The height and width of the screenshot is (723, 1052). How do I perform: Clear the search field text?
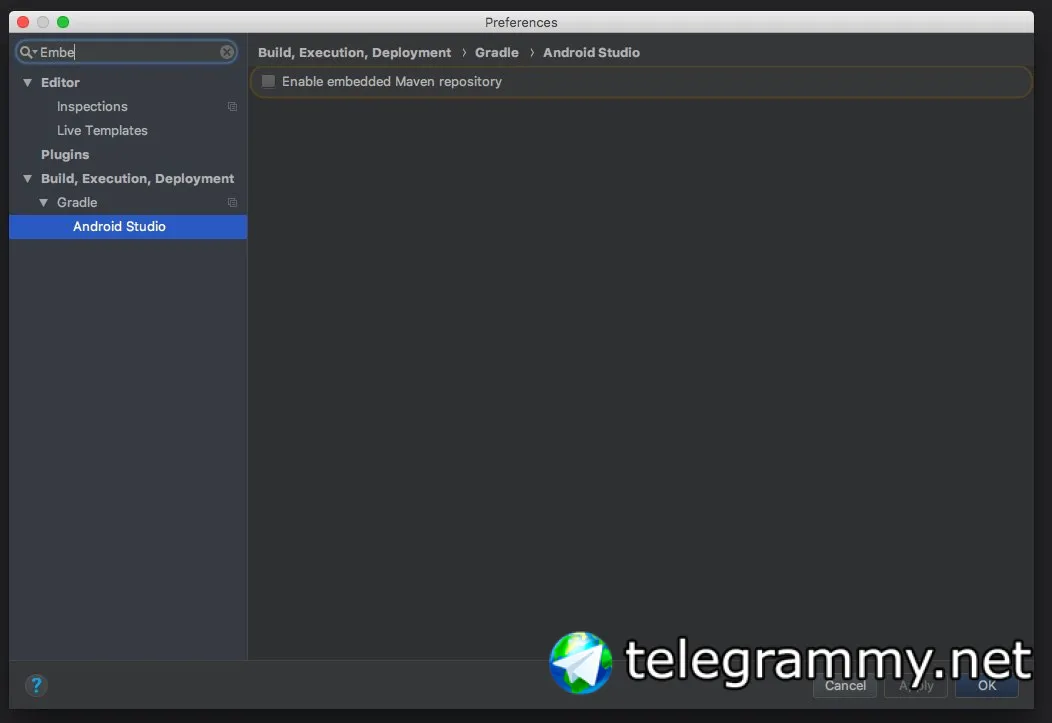click(227, 52)
